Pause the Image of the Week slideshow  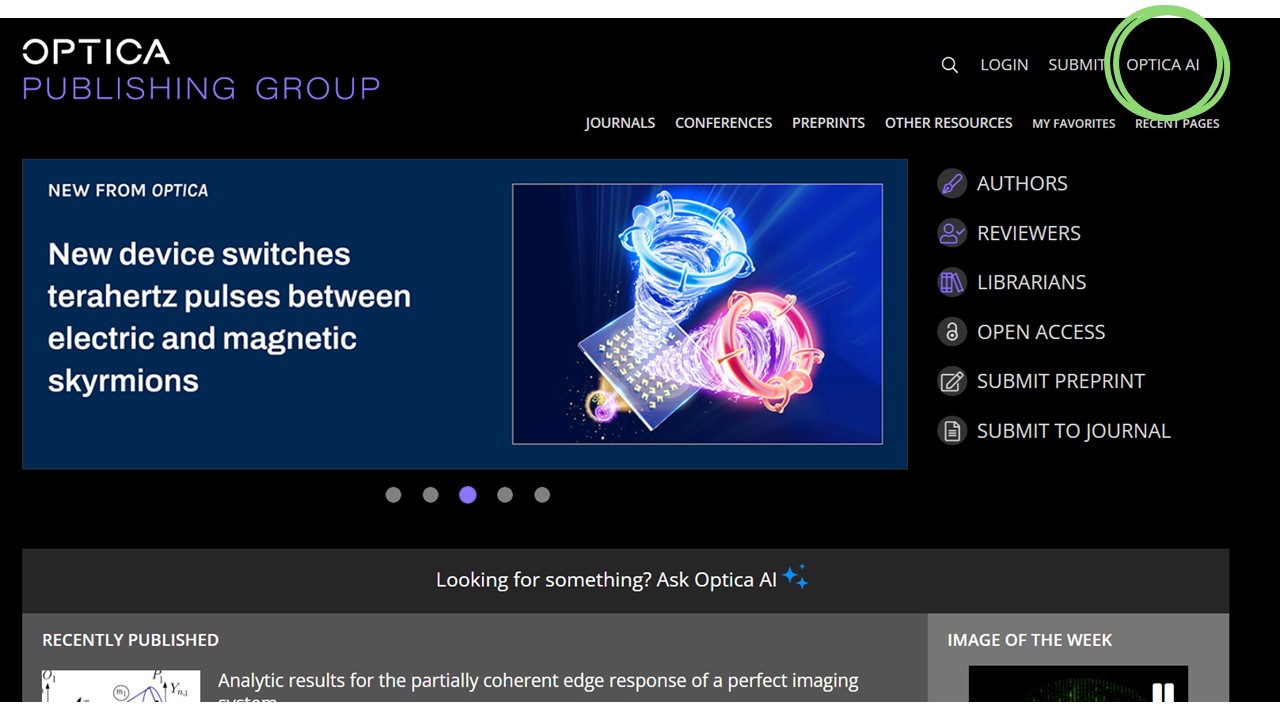pyautogui.click(x=1162, y=693)
